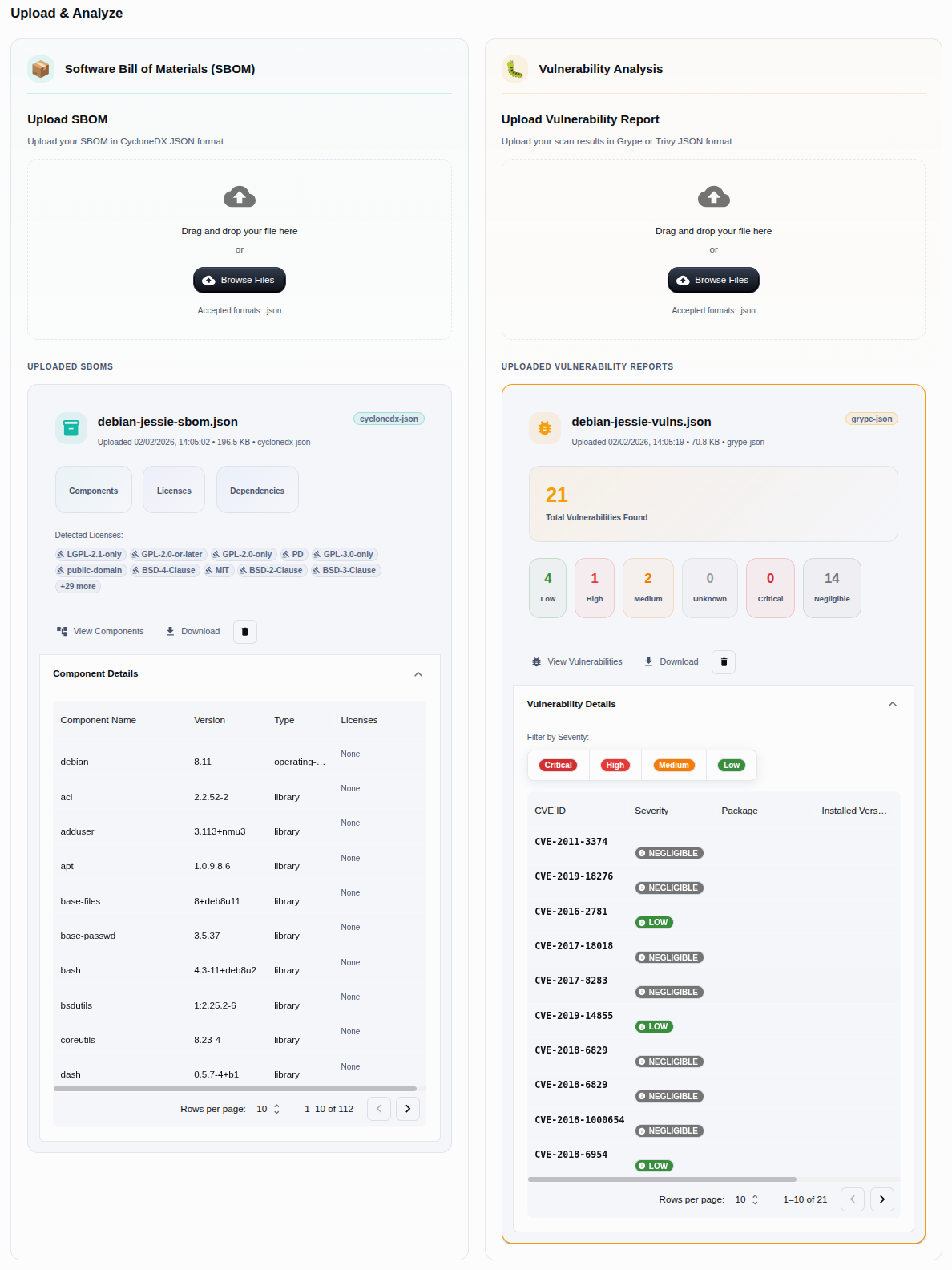Screen dimensions: 952x1270
Task: Click the PD license chip
Action: pyautogui.click(x=292, y=554)
